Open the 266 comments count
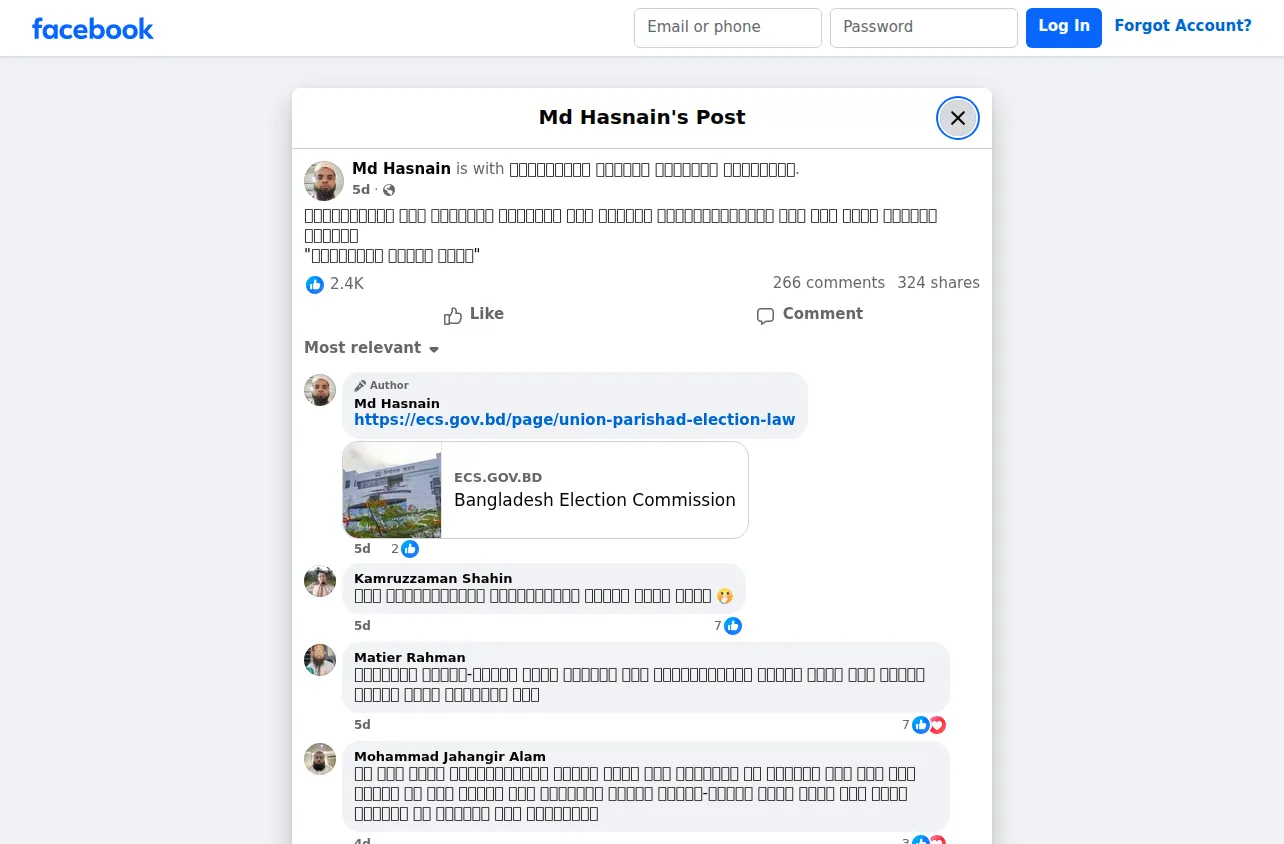This screenshot has height=844, width=1284. (829, 283)
